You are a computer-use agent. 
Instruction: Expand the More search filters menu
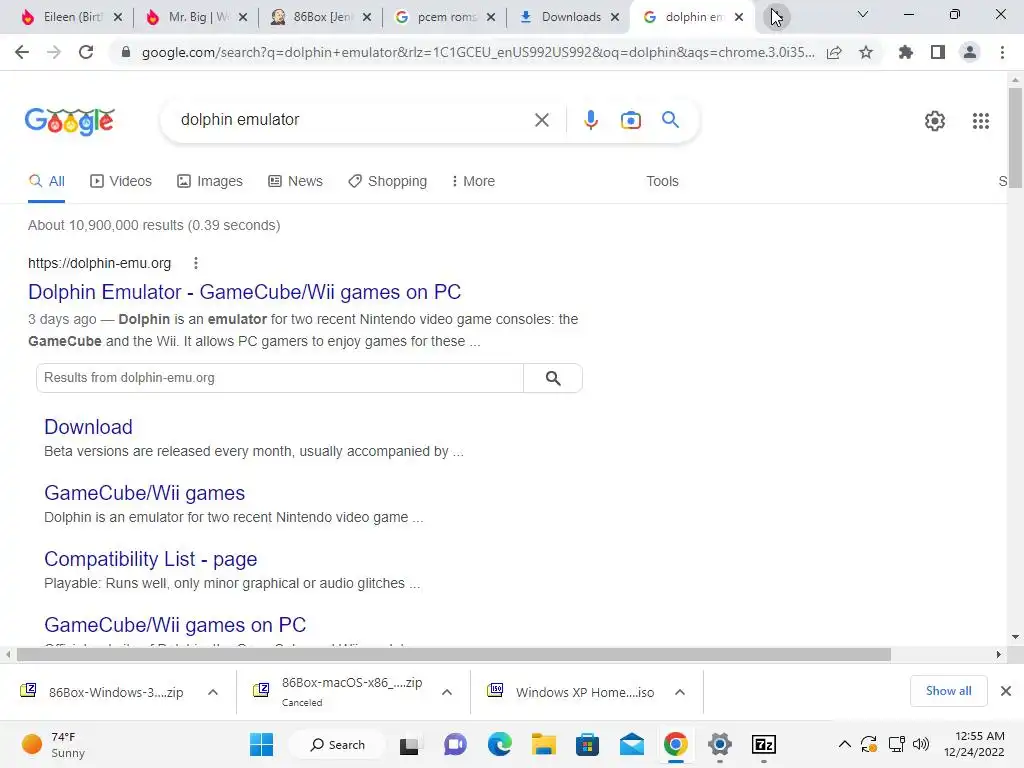[473, 181]
